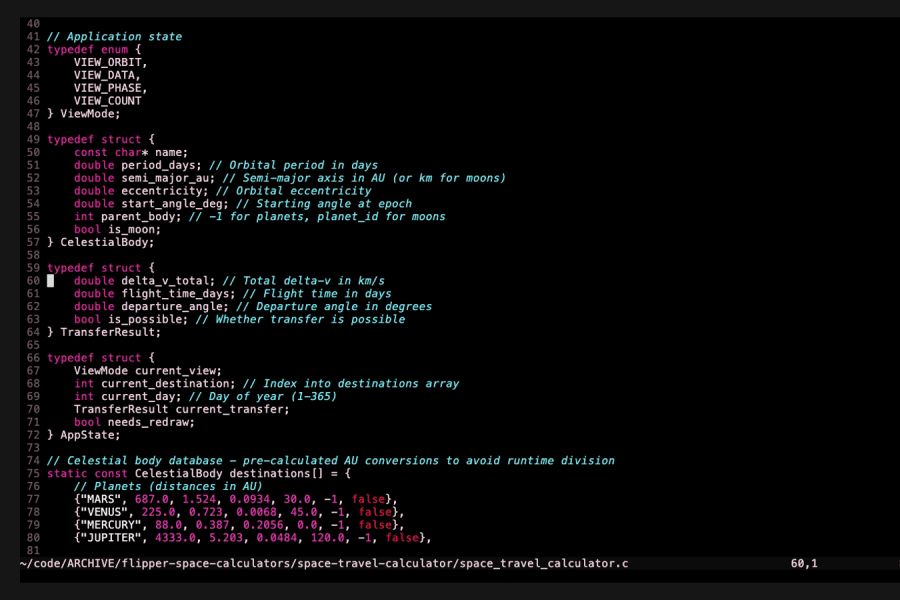Click the is_possible field name

pos(144,319)
